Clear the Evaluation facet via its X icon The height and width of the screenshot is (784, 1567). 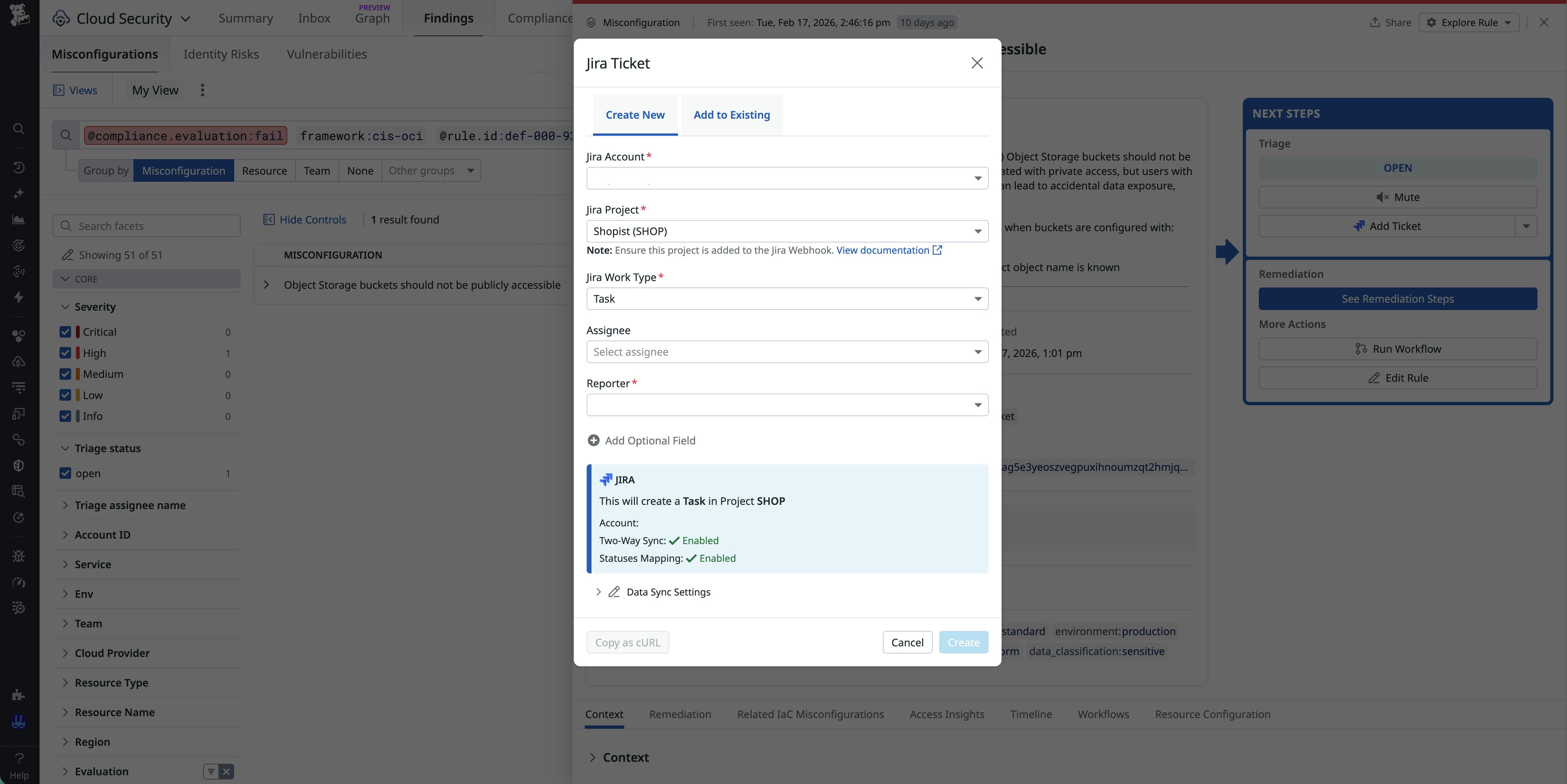226,770
